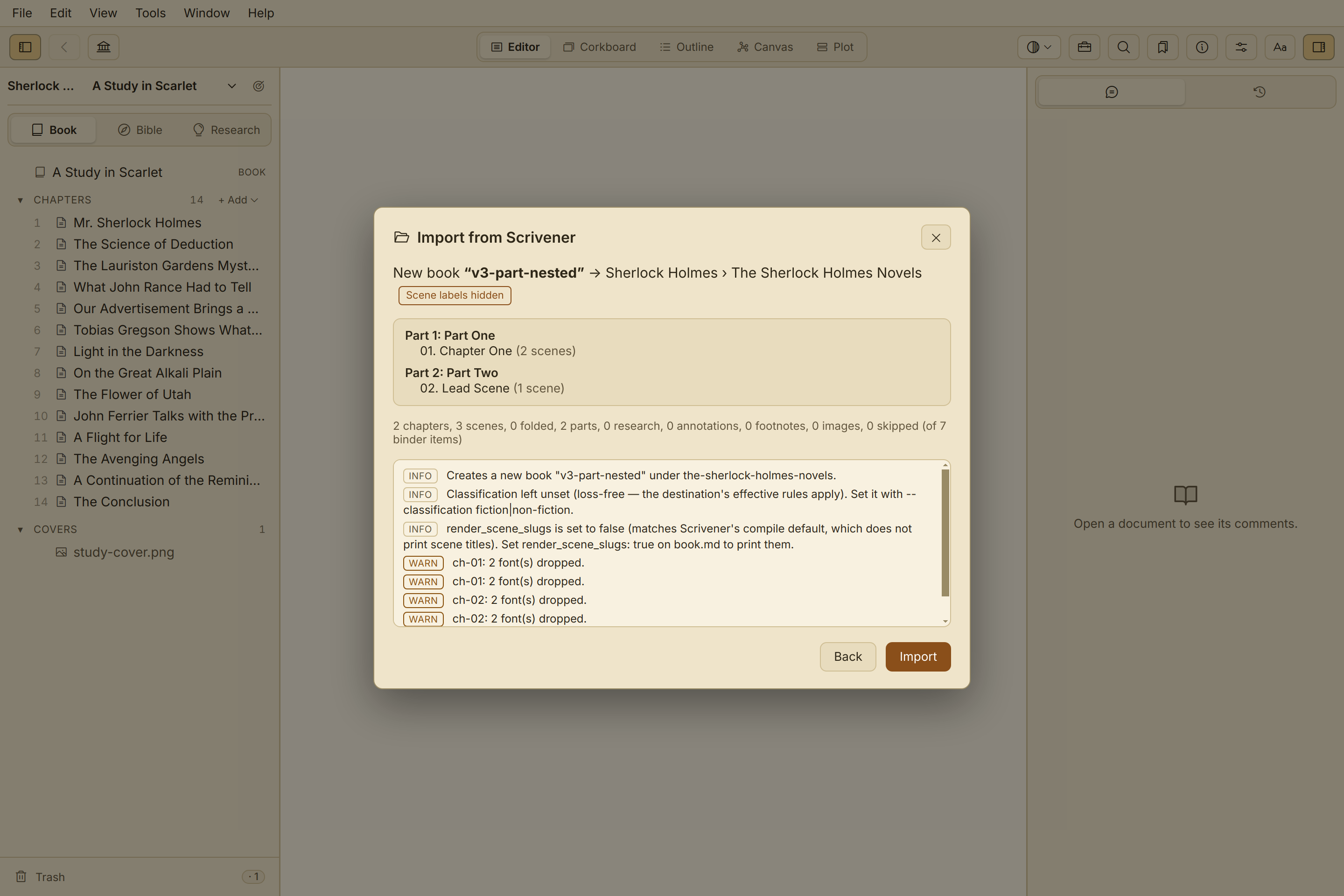The width and height of the screenshot is (1344, 896).
Task: Click the document icon beside The Lauriston Gardens
Action: [x=61, y=266]
